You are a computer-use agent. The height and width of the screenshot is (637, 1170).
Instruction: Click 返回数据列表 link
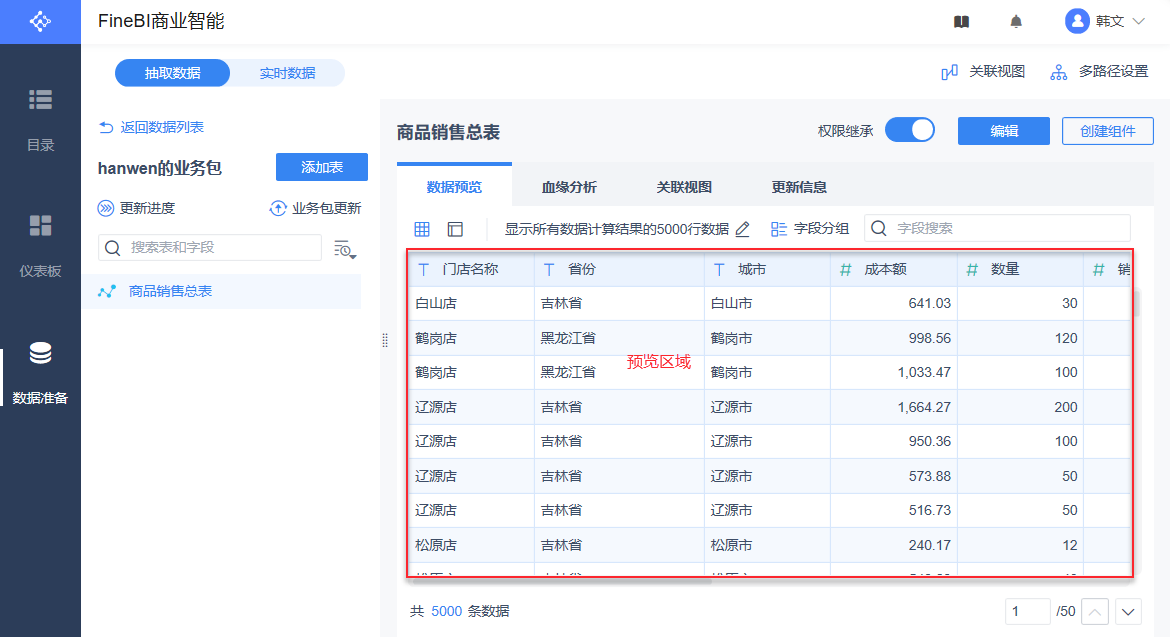(152, 127)
